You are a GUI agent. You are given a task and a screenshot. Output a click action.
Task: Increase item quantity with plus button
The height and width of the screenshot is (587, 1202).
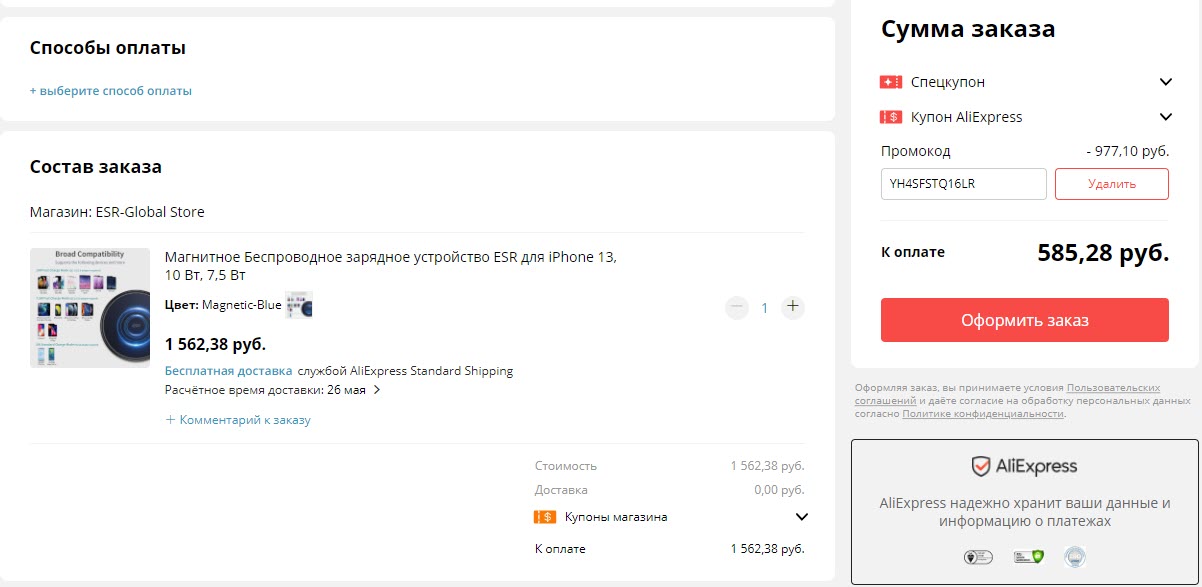[x=793, y=307]
